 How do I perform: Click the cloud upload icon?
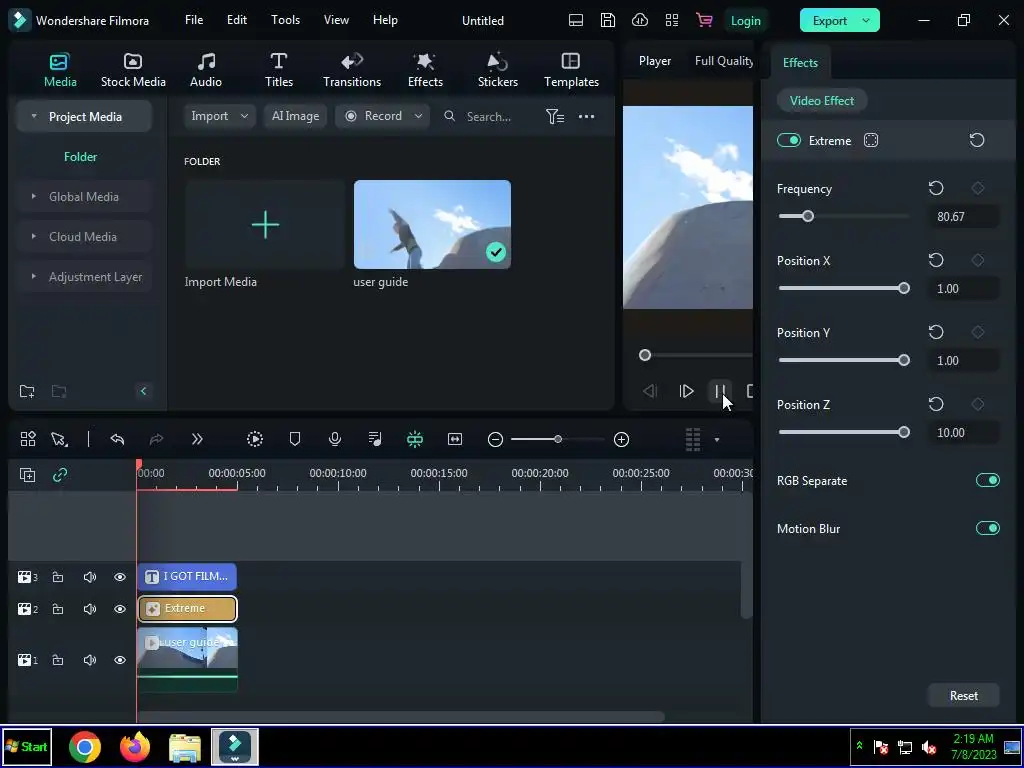(640, 20)
